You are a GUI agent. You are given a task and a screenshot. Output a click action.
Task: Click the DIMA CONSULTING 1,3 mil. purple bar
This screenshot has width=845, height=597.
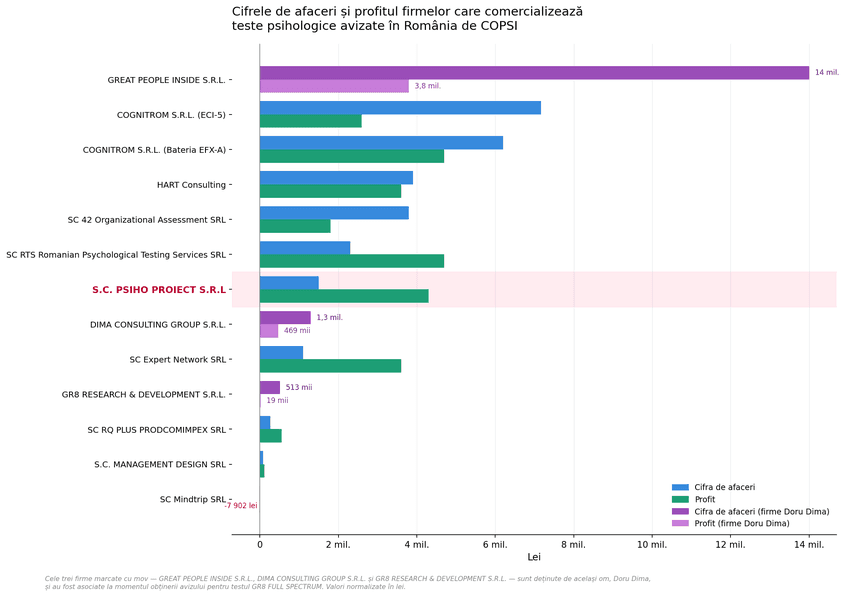[285, 318]
